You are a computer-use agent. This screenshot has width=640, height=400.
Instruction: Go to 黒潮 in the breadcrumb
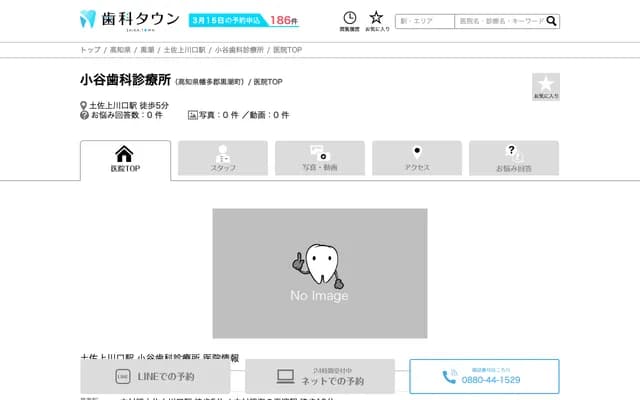pyautogui.click(x=147, y=50)
